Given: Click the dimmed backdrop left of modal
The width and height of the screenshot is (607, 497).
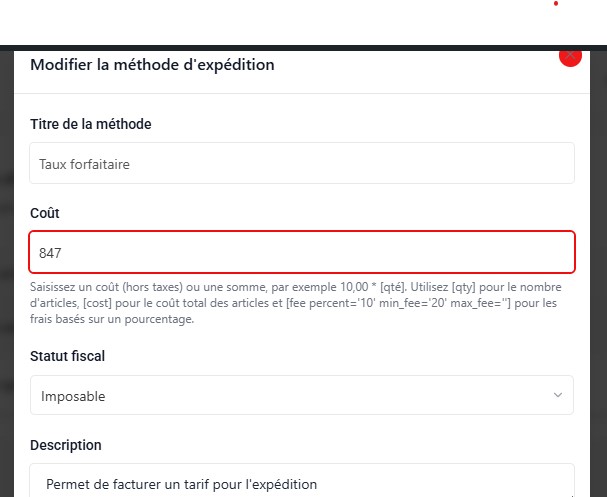Looking at the screenshot, I should 6,280.
